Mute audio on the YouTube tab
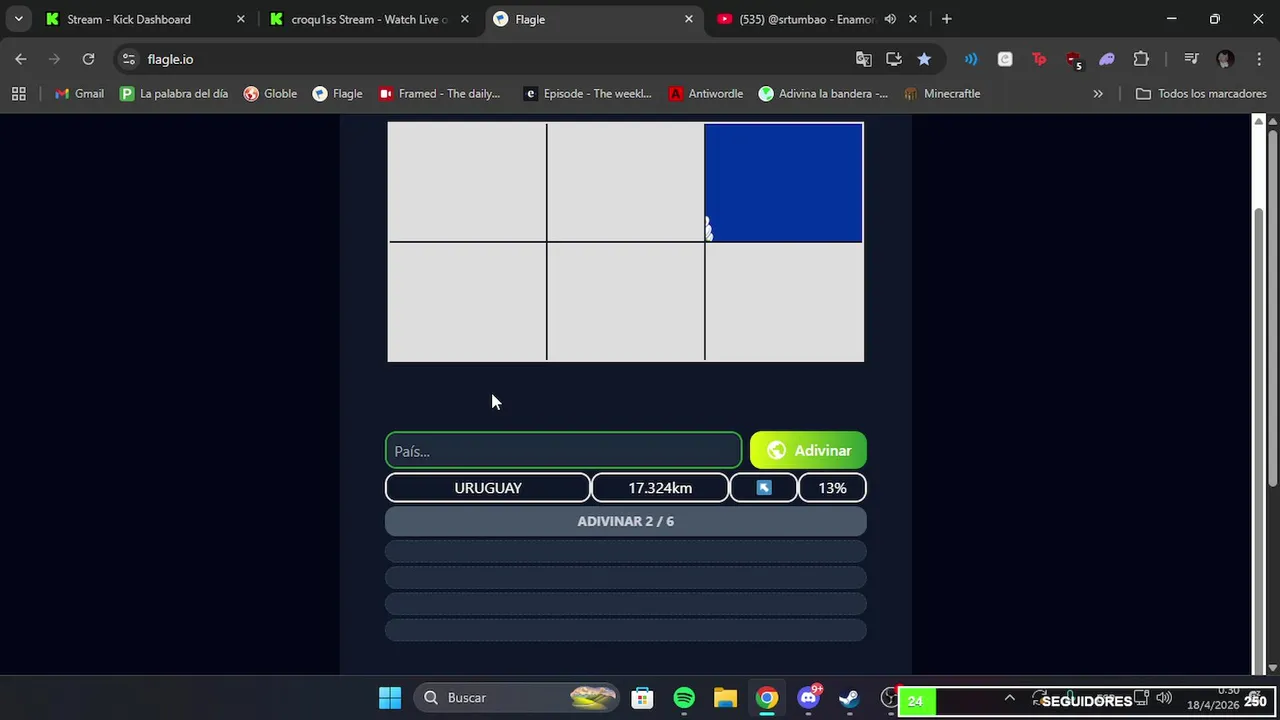This screenshot has height=720, width=1280. pyautogui.click(x=890, y=19)
